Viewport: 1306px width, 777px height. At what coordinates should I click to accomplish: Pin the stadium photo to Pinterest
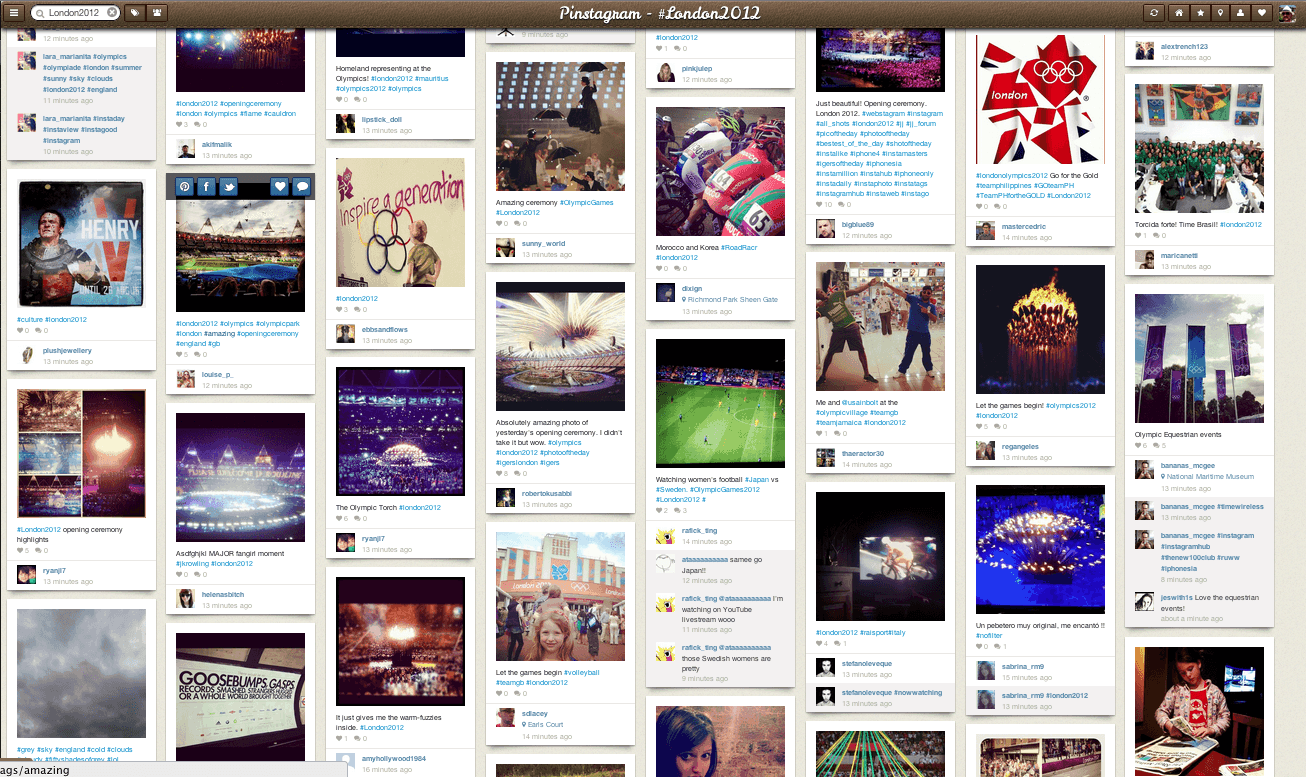coord(185,187)
